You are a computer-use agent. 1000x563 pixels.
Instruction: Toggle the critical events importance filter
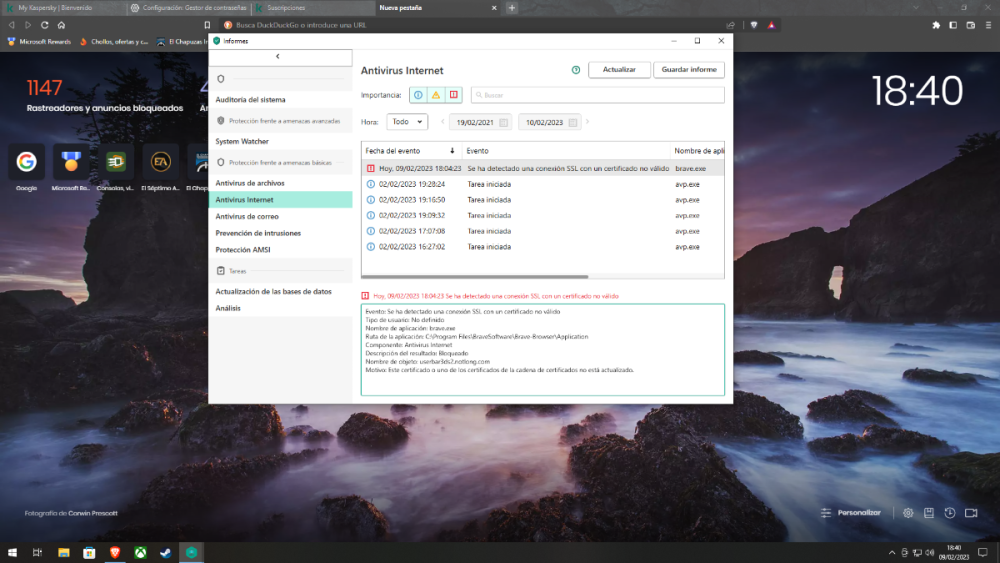[x=453, y=95]
